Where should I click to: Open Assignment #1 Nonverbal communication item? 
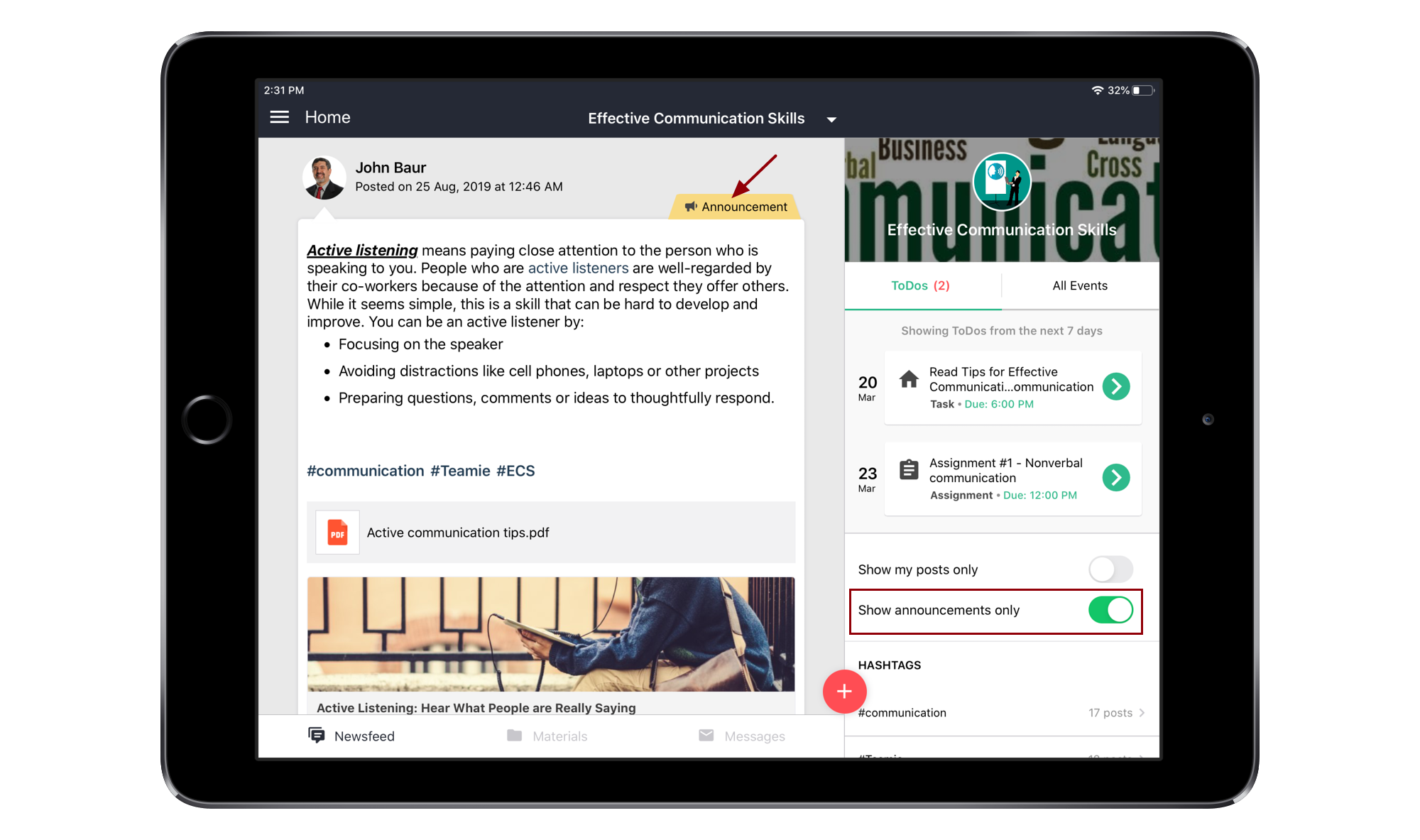1013,479
